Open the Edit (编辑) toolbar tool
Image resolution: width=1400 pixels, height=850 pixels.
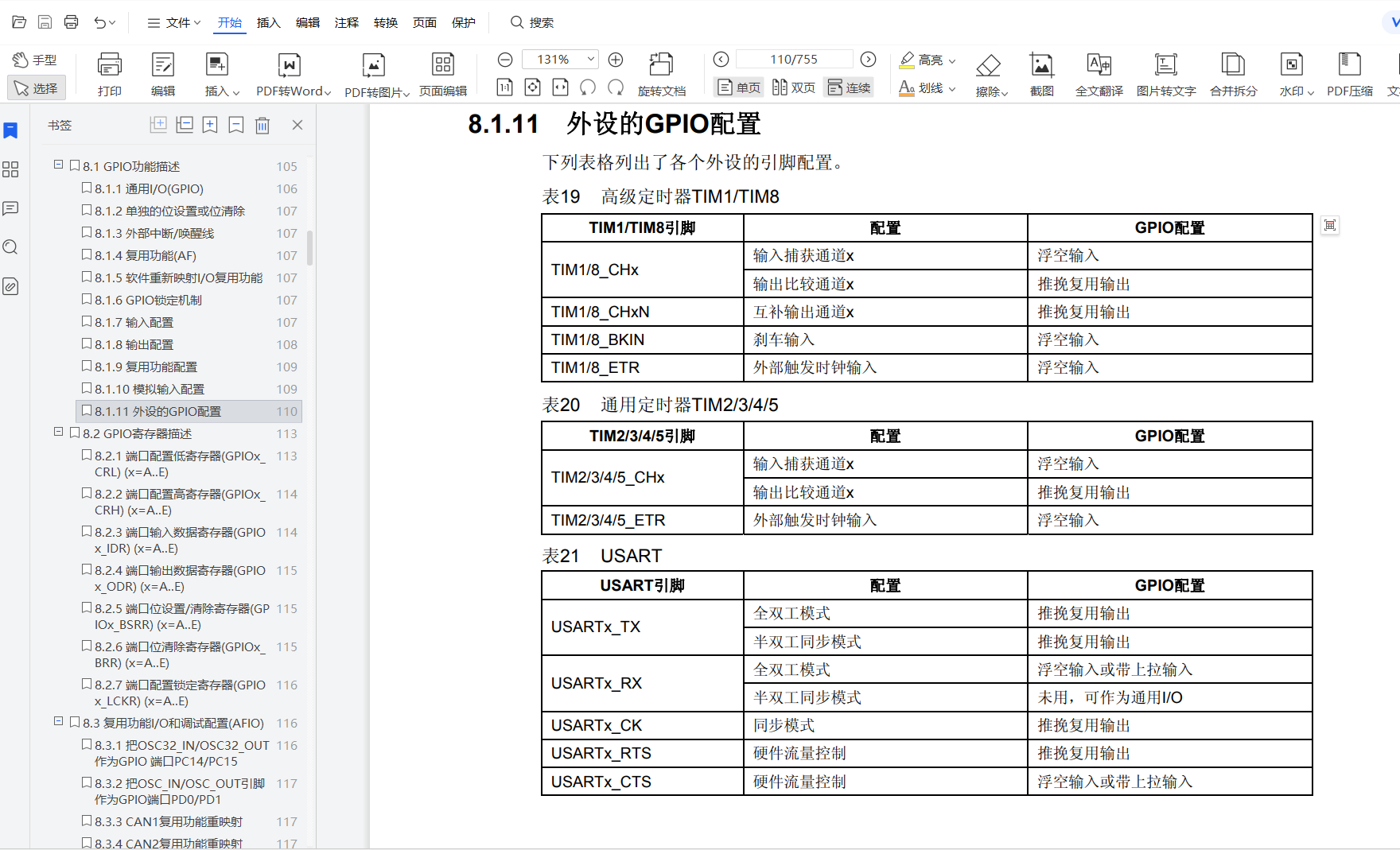coord(163,75)
